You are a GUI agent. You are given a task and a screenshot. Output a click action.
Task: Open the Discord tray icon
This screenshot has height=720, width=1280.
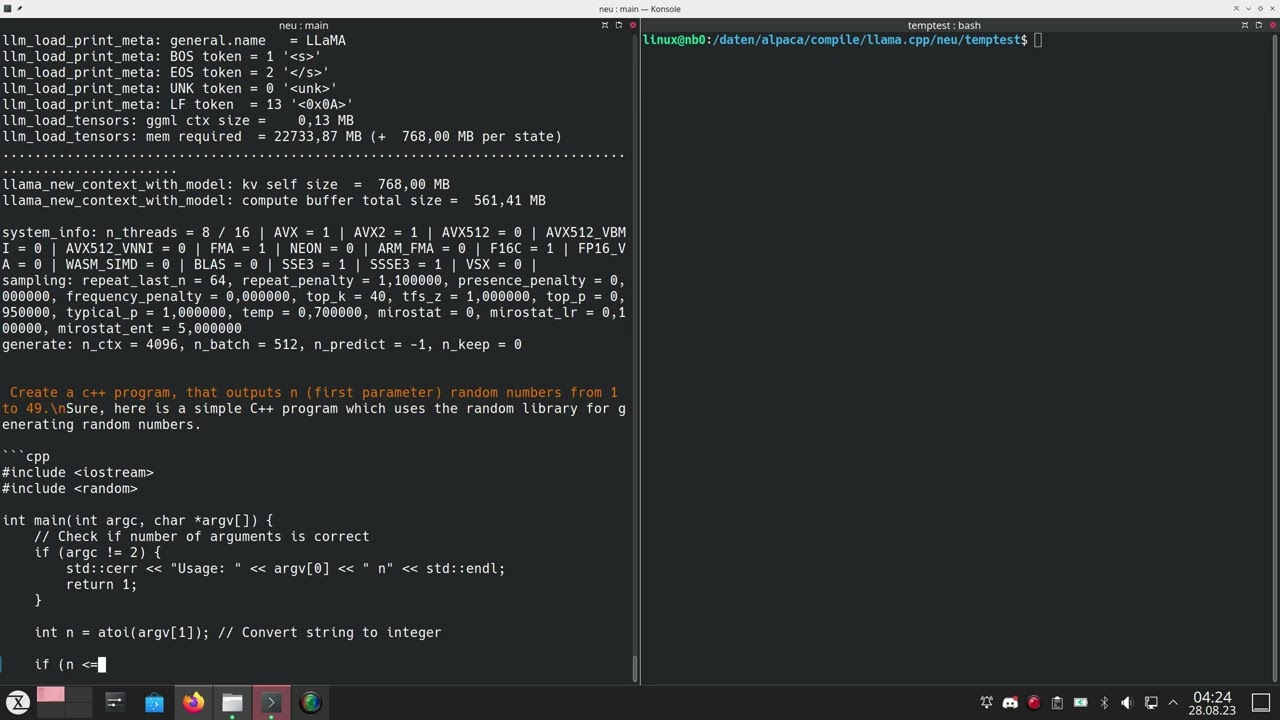[1010, 702]
